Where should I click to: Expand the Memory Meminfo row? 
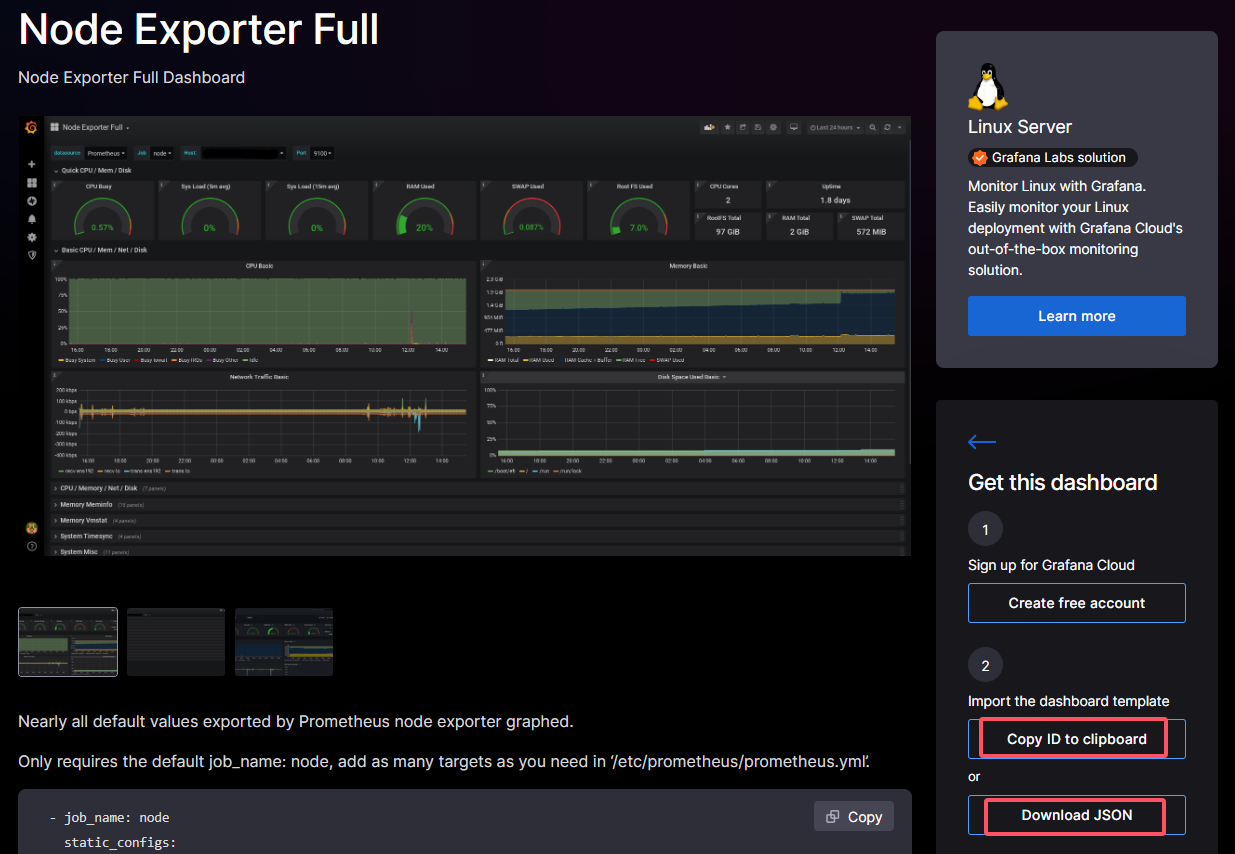click(x=85, y=505)
